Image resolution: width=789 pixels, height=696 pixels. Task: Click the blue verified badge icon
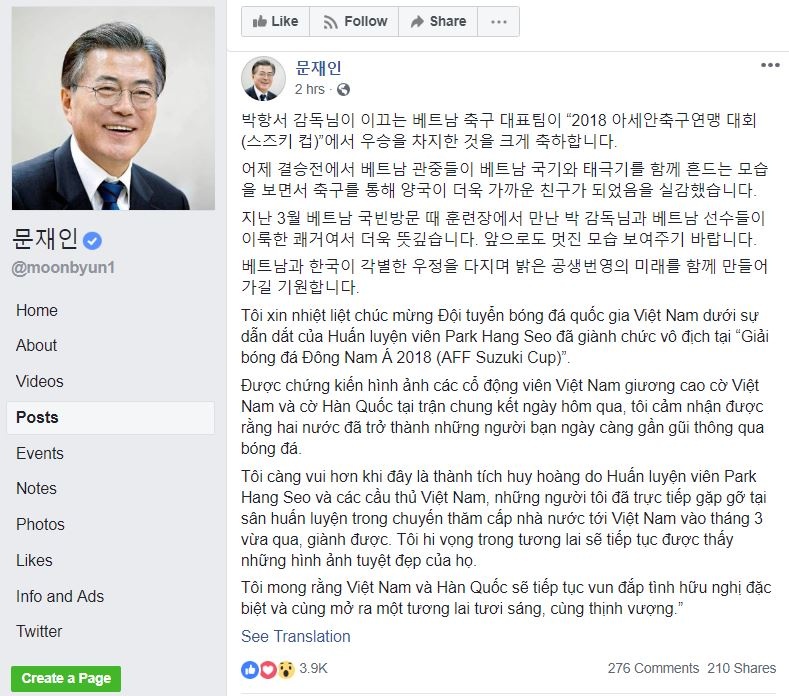click(x=92, y=241)
